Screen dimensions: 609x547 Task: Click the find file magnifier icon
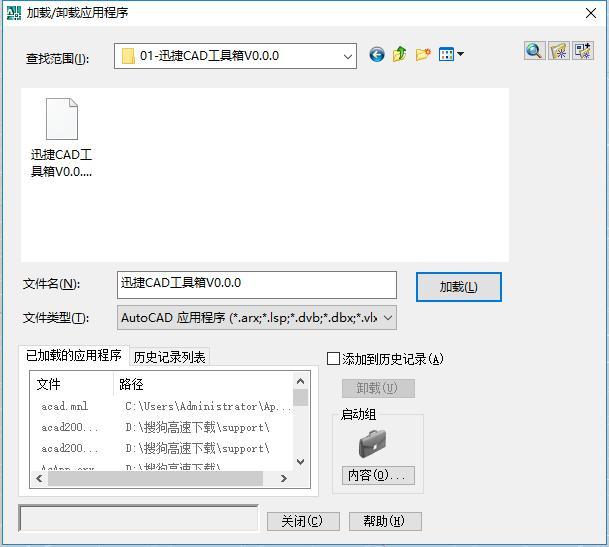[x=534, y=51]
